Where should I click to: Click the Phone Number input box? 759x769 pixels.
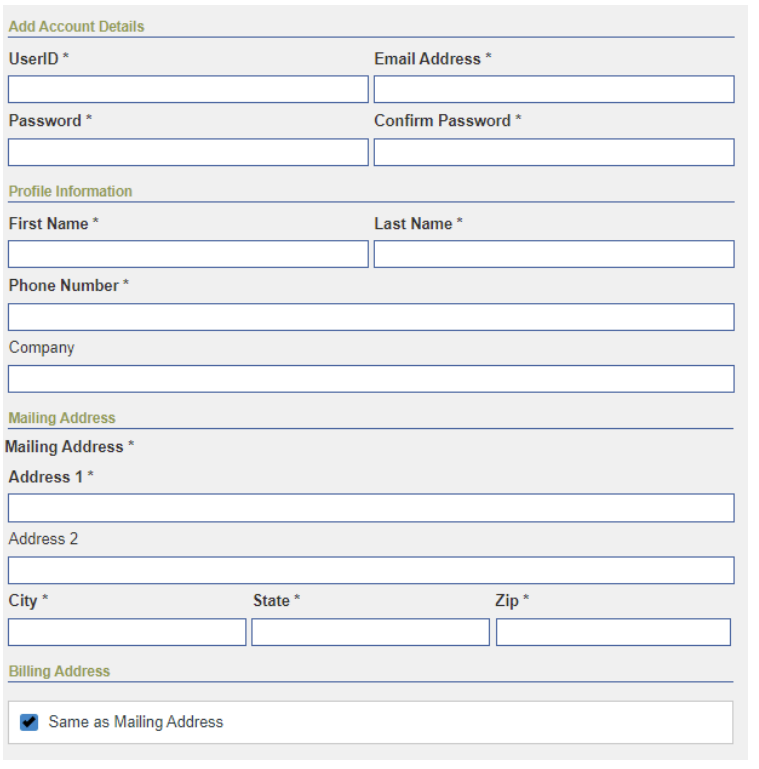[371, 317]
